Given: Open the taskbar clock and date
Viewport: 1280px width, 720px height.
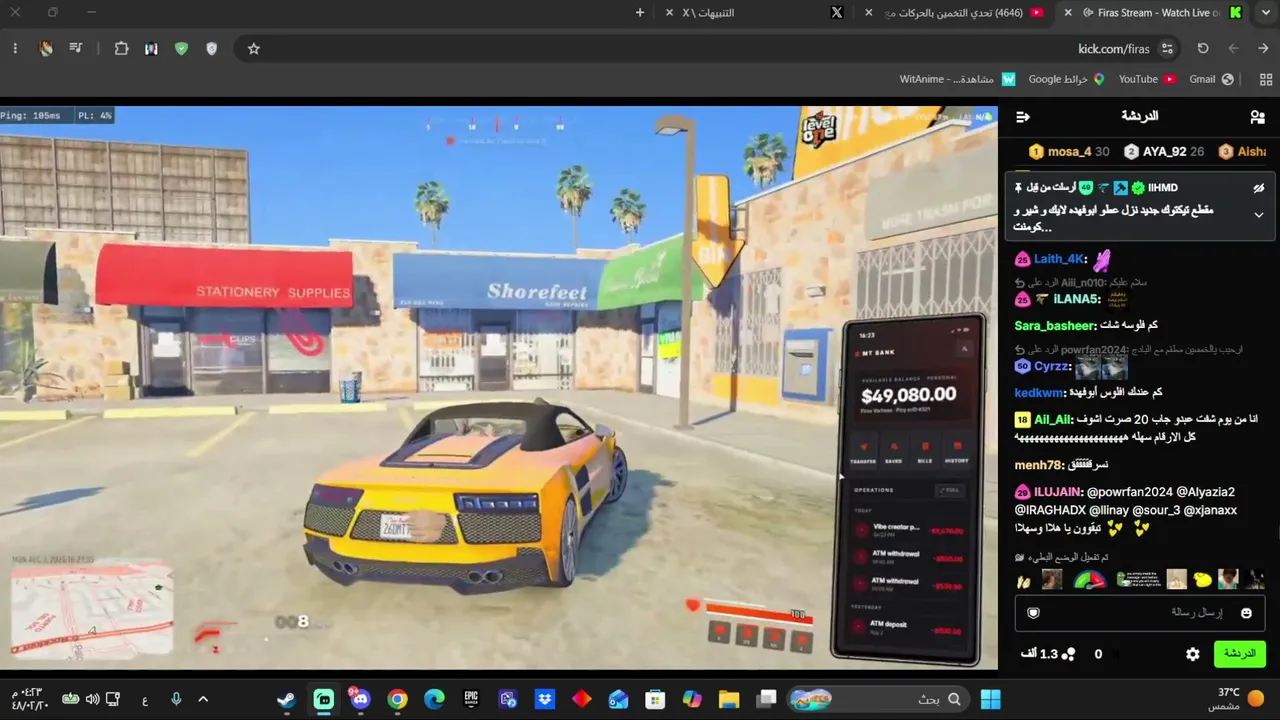Looking at the screenshot, I should [x=30, y=699].
